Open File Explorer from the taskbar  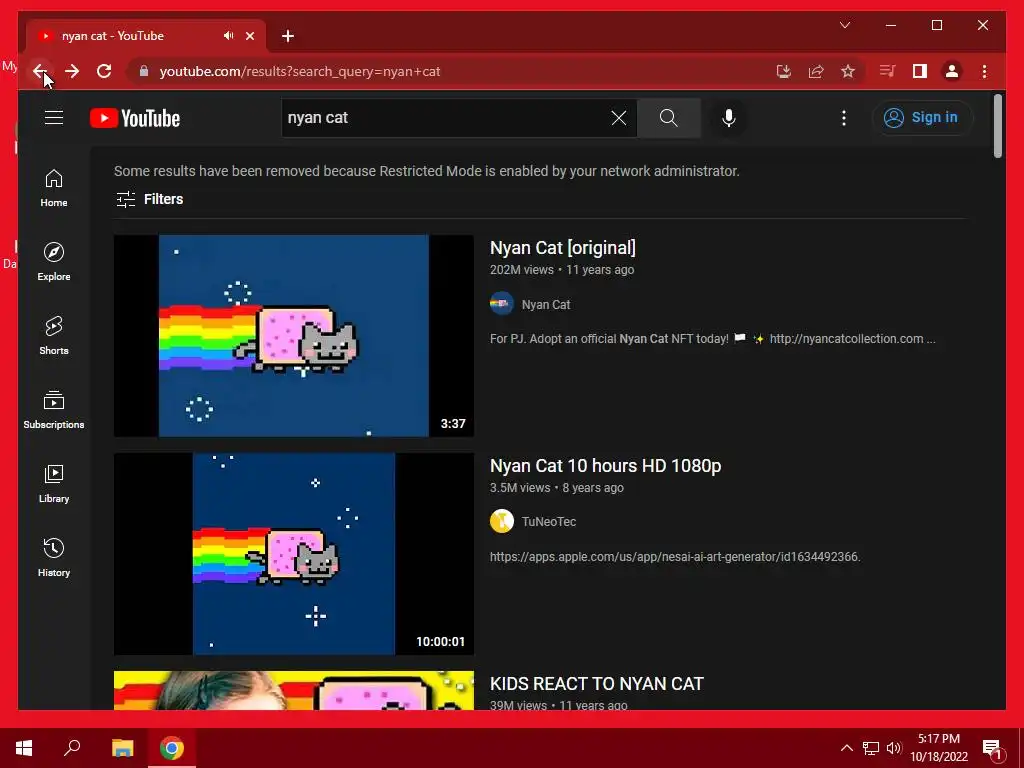click(x=122, y=748)
